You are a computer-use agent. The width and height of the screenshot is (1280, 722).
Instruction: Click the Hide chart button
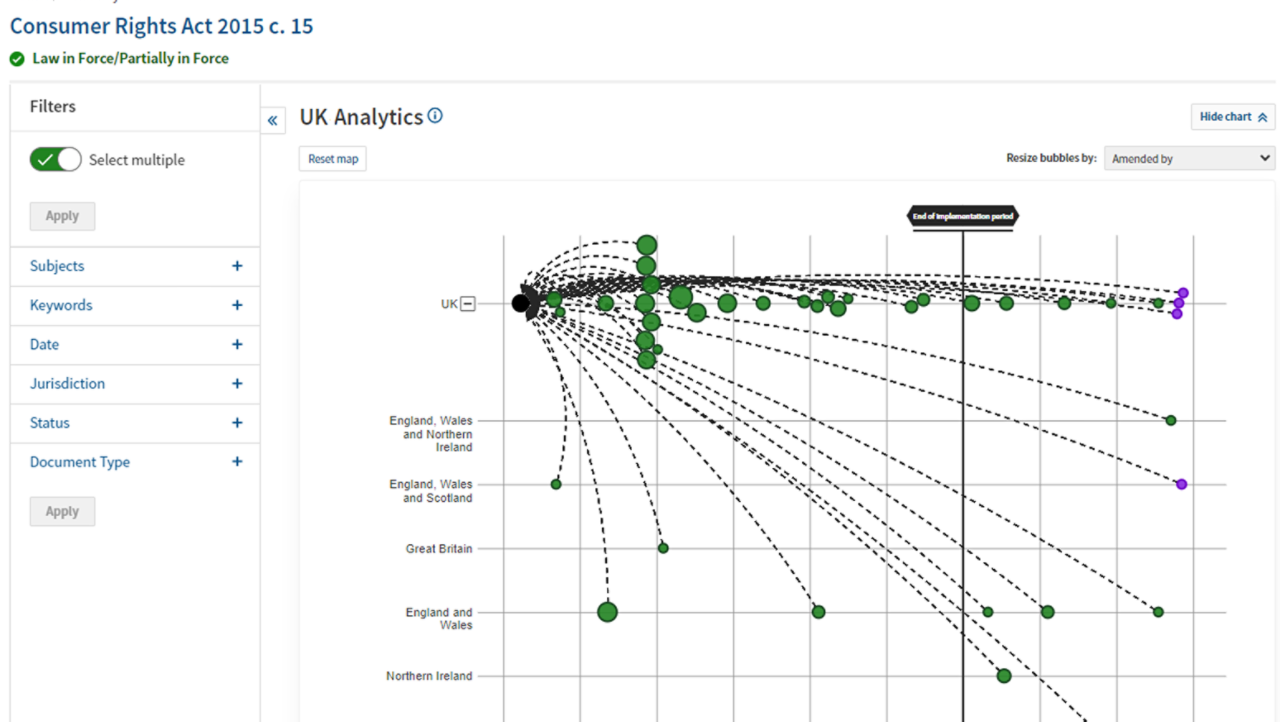coord(1232,117)
